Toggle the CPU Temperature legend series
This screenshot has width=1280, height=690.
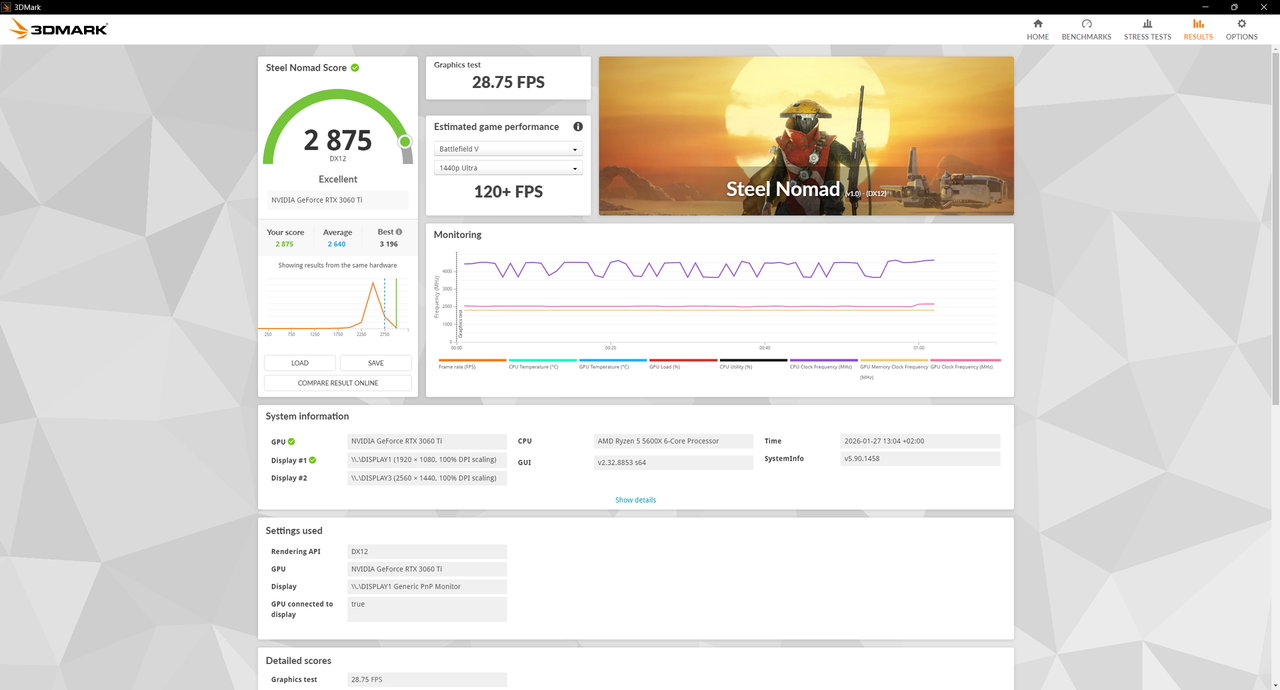[543, 364]
